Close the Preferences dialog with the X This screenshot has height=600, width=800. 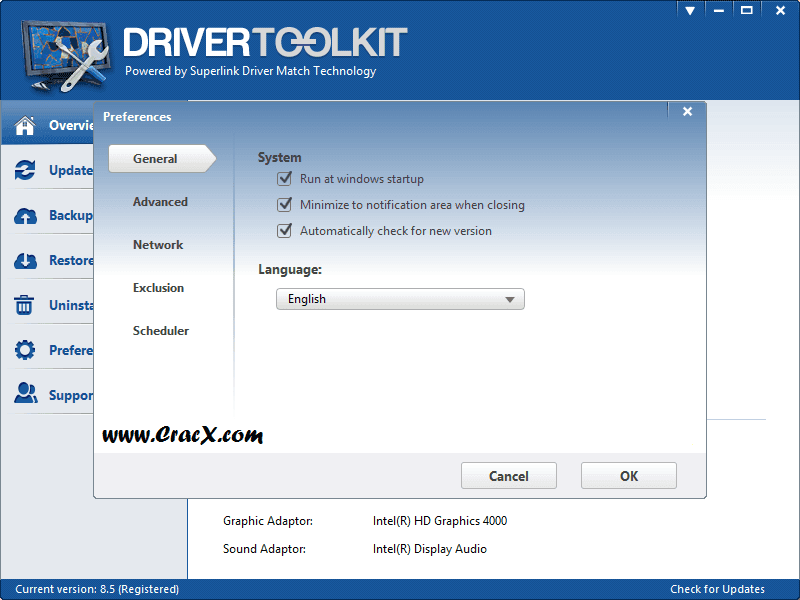pos(687,111)
